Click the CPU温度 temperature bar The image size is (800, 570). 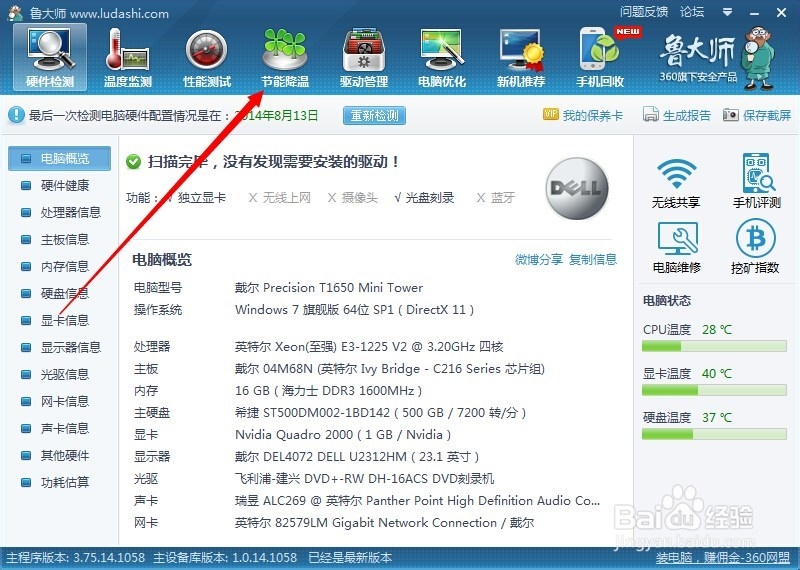(x=714, y=347)
